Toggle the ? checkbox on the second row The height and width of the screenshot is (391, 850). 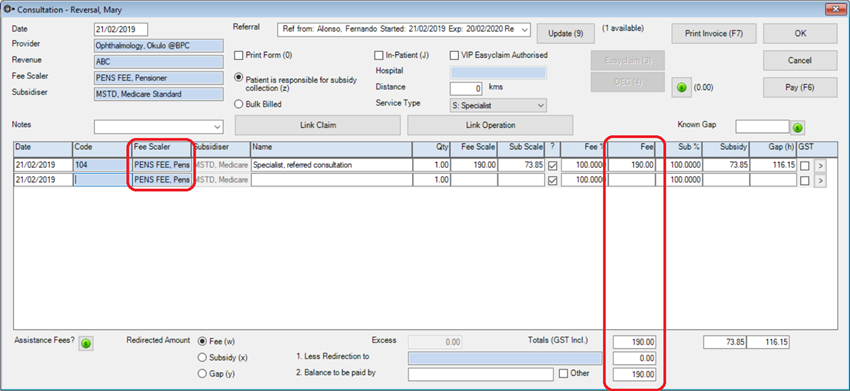coord(552,181)
